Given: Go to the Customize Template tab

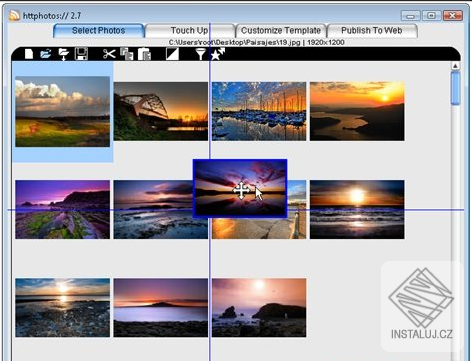Looking at the screenshot, I should 281,31.
